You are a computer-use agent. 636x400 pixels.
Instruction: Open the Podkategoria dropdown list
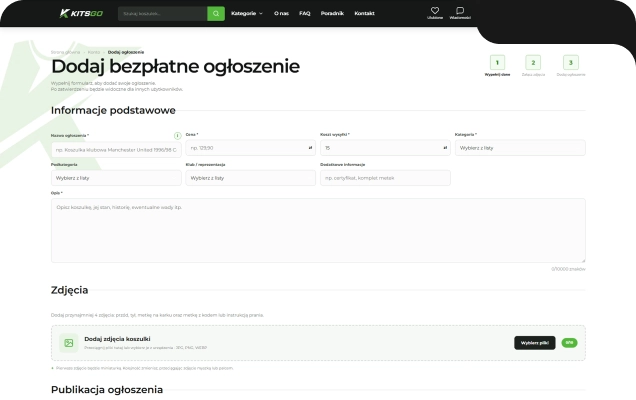click(116, 178)
